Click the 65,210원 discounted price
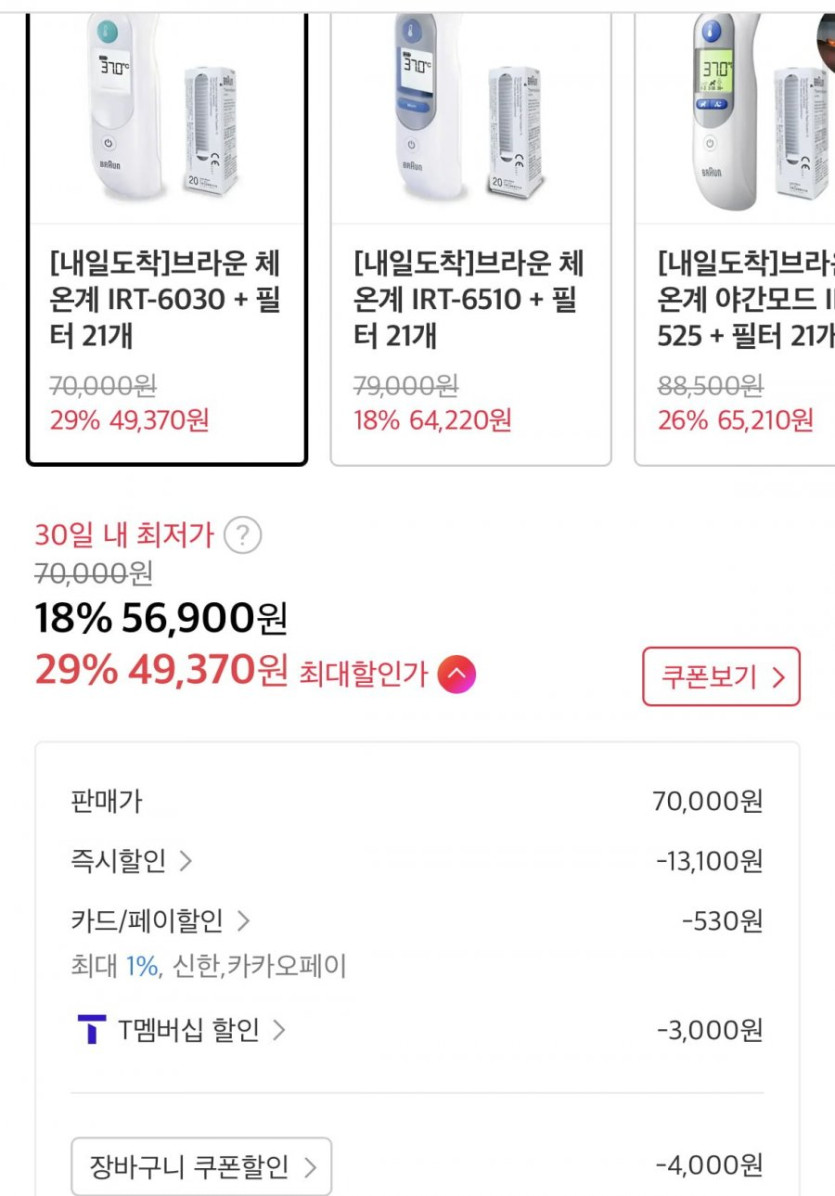Image resolution: width=835 pixels, height=1196 pixels. pos(764,420)
